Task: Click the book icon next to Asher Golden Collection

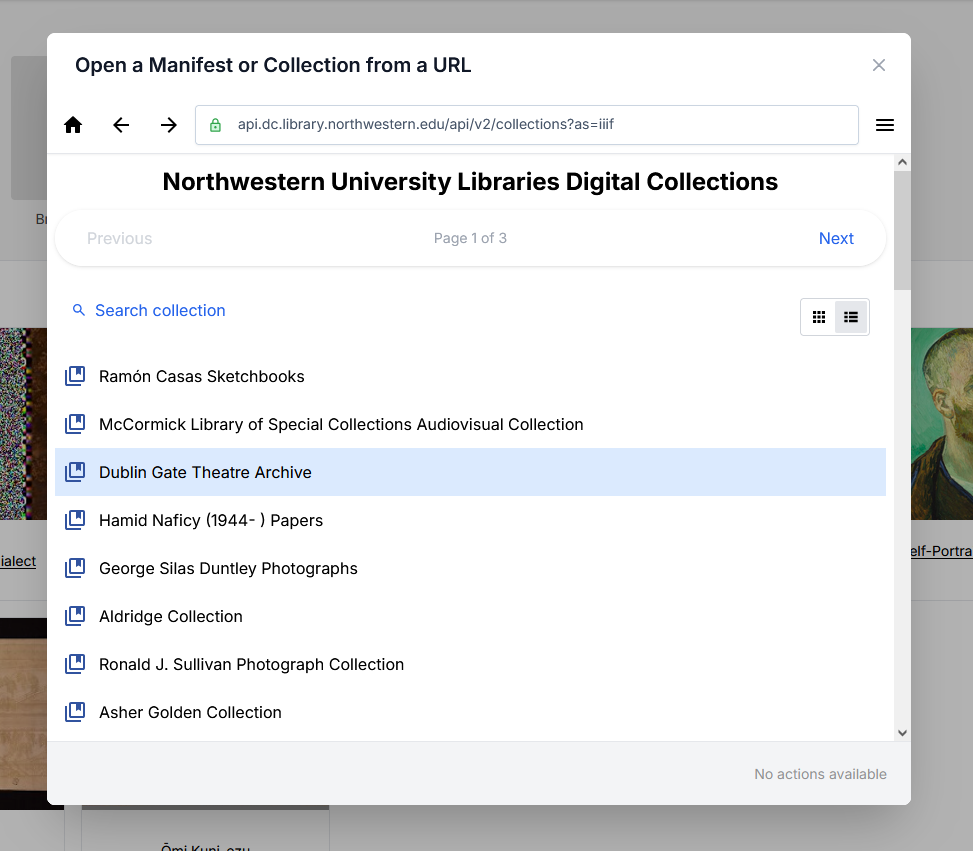Action: (x=75, y=711)
